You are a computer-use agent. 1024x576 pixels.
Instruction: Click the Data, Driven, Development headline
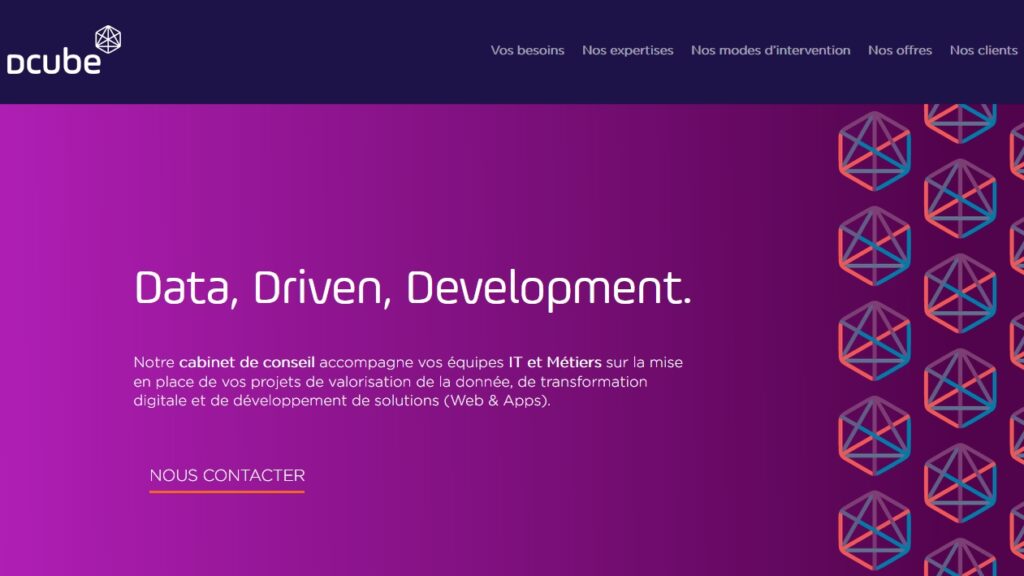tap(413, 291)
